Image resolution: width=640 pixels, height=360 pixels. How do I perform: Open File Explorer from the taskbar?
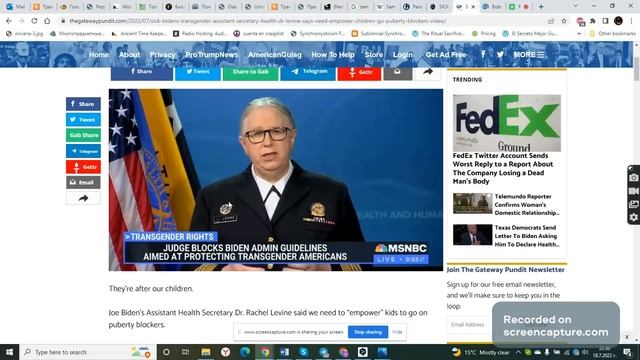tap(206, 352)
